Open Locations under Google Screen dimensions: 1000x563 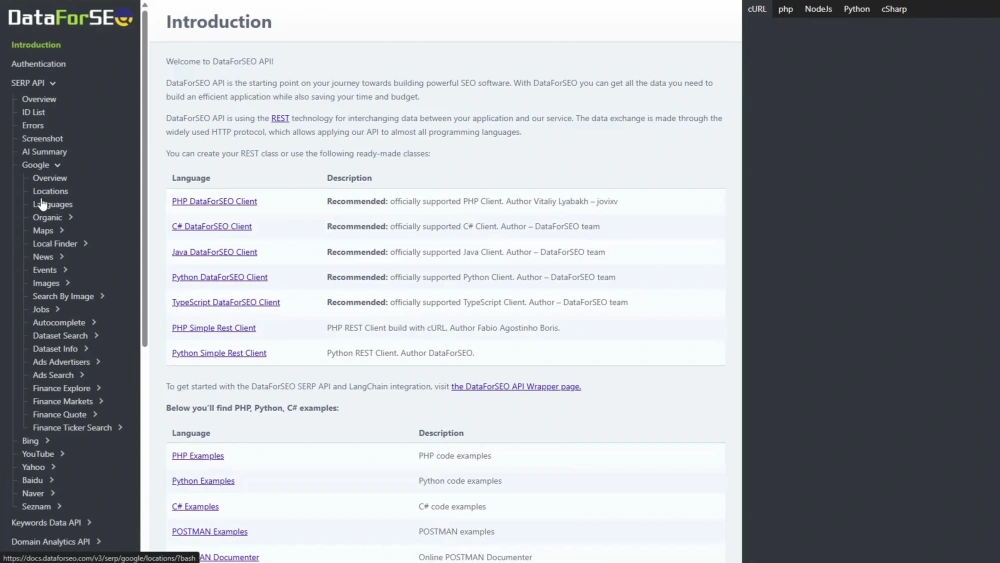pyautogui.click(x=50, y=191)
